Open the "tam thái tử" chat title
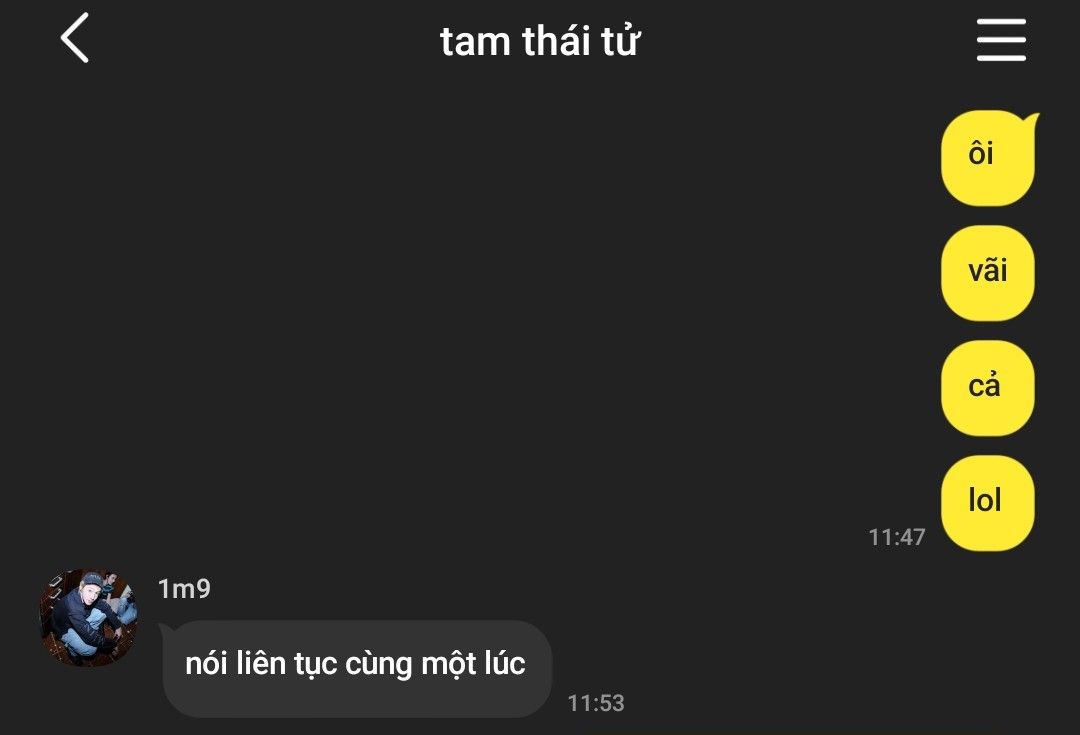The width and height of the screenshot is (1080, 735). (x=540, y=41)
